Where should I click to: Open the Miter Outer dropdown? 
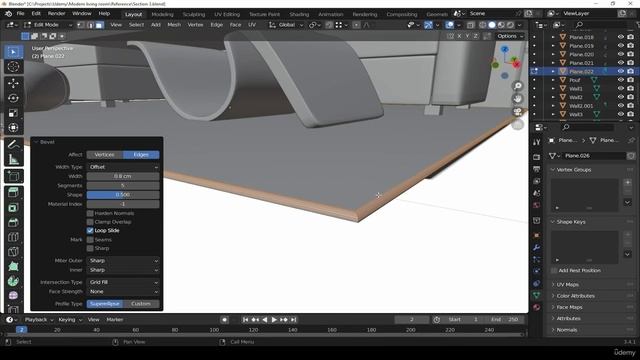pos(123,260)
